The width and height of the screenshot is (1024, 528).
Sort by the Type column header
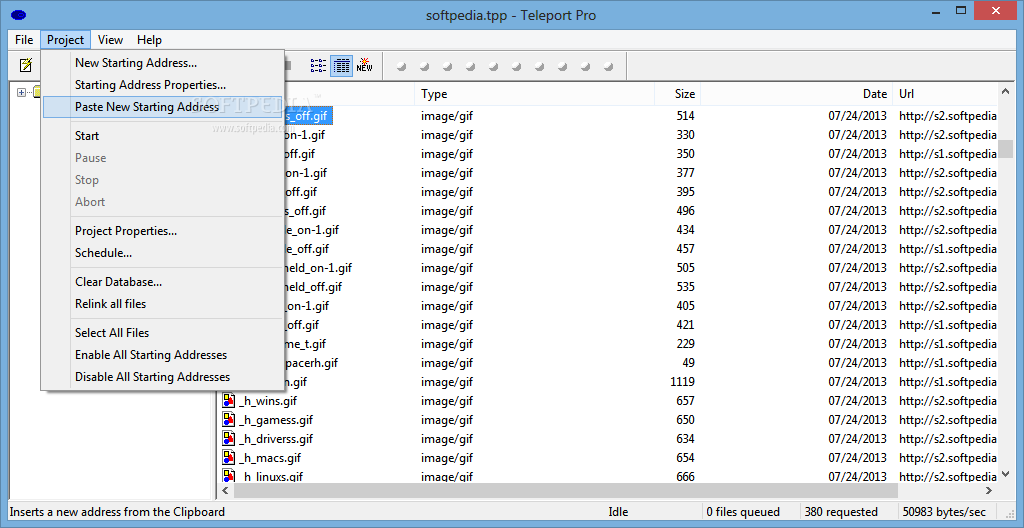[535, 94]
